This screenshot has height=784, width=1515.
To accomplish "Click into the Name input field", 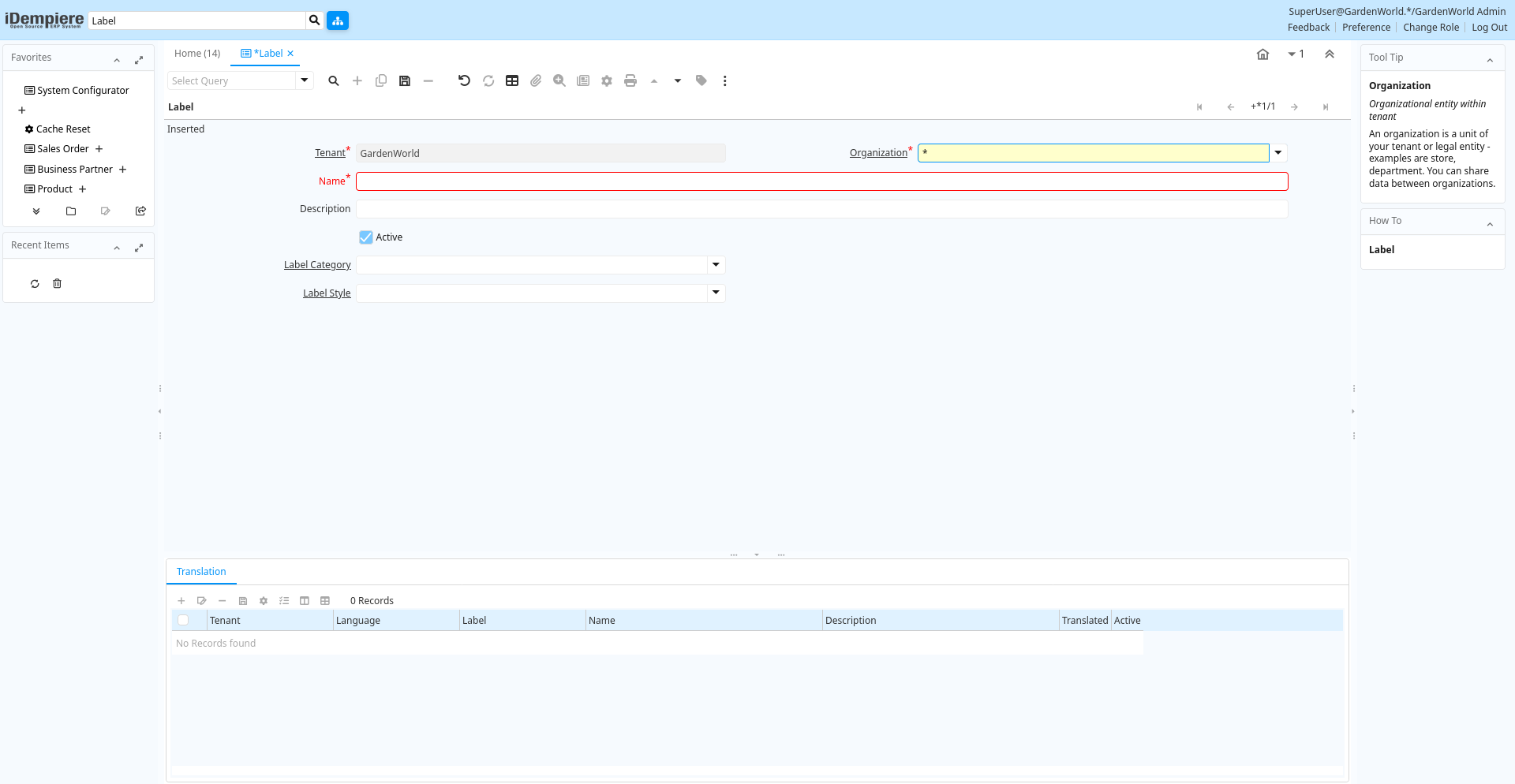I will 821,181.
